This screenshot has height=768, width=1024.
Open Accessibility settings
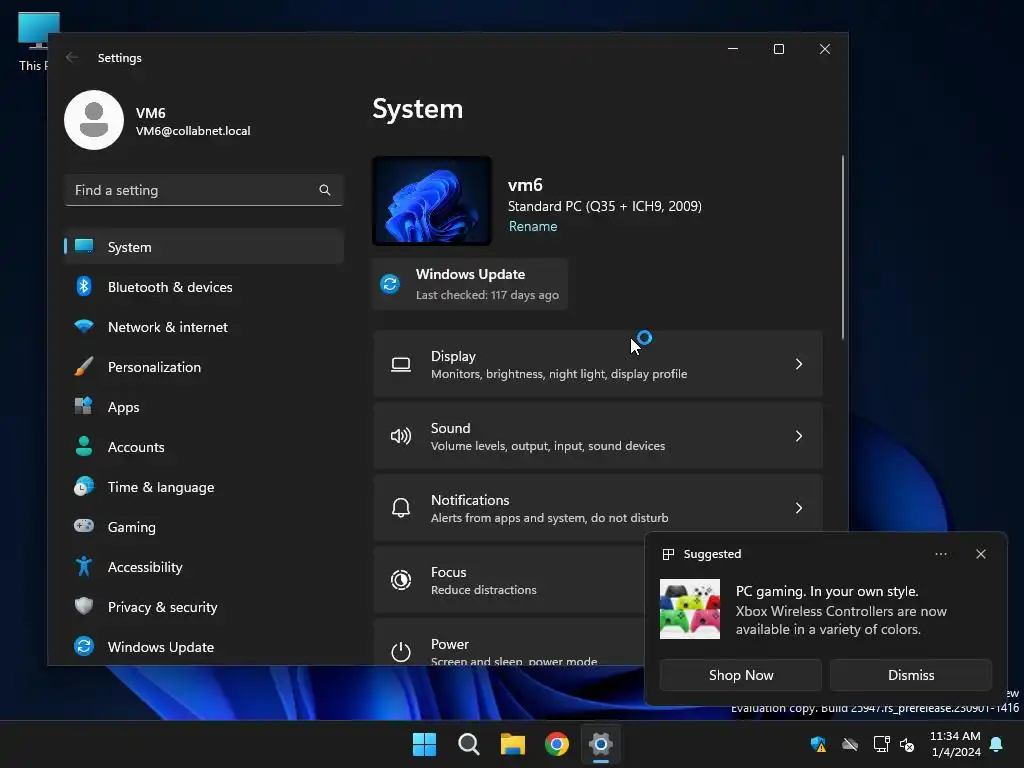(x=204, y=567)
